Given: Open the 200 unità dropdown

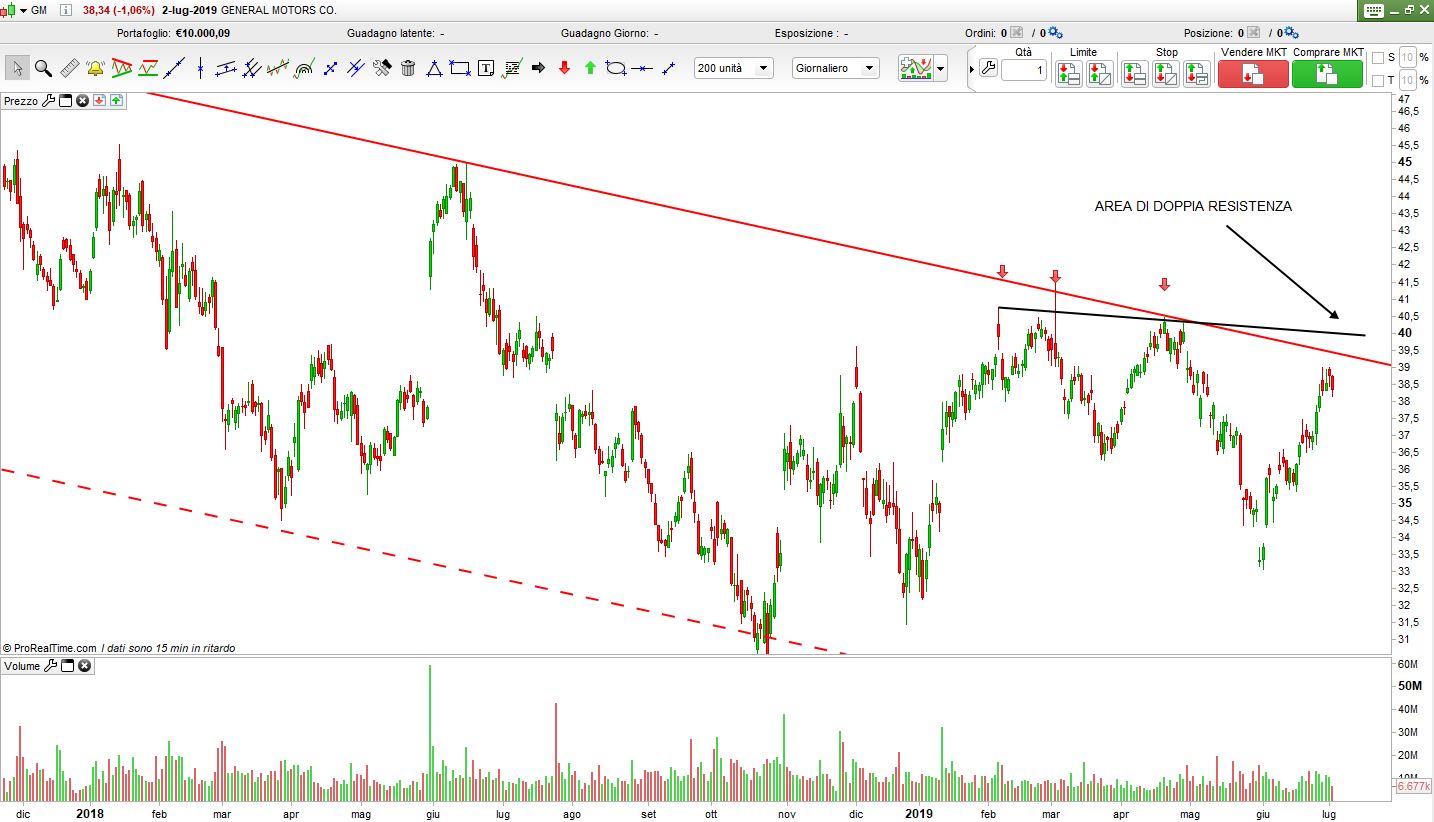Looking at the screenshot, I should [x=734, y=68].
